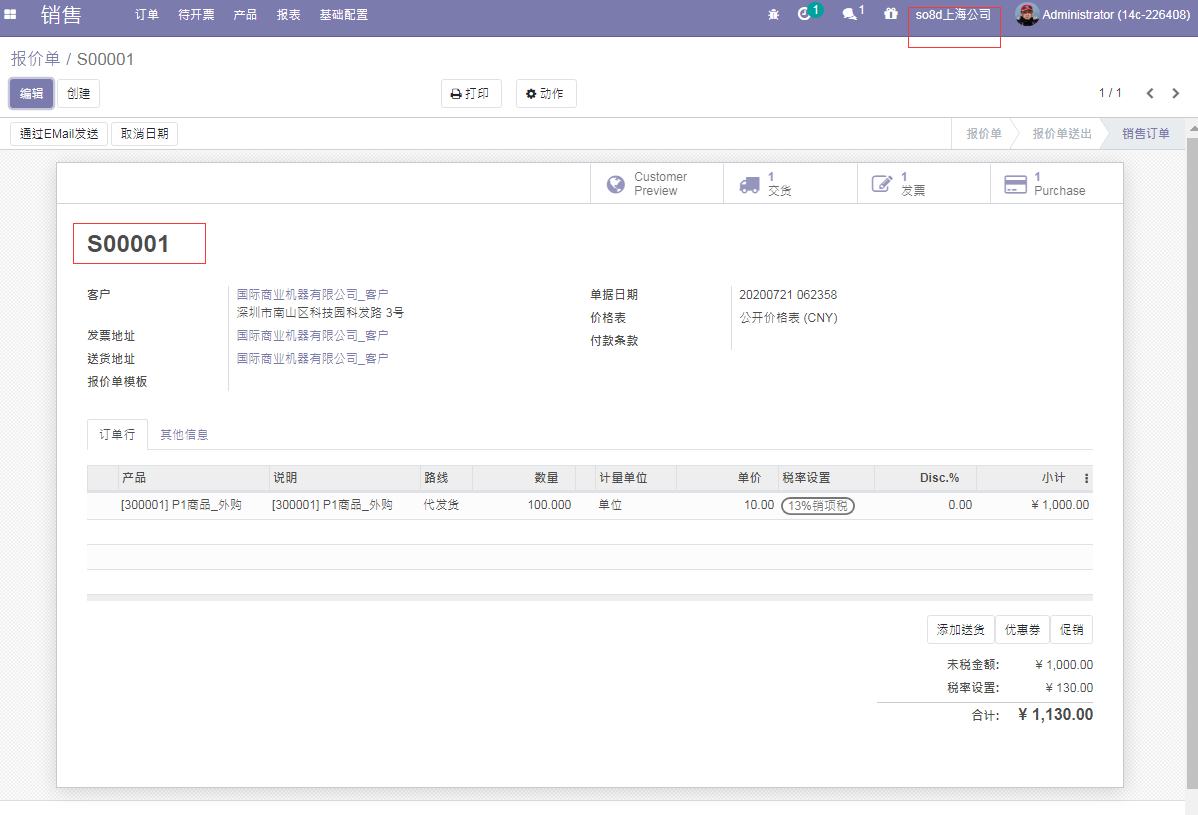Screen dimensions: 1198x815
Task: Switch to the 其他信息 tab
Action: point(184,434)
